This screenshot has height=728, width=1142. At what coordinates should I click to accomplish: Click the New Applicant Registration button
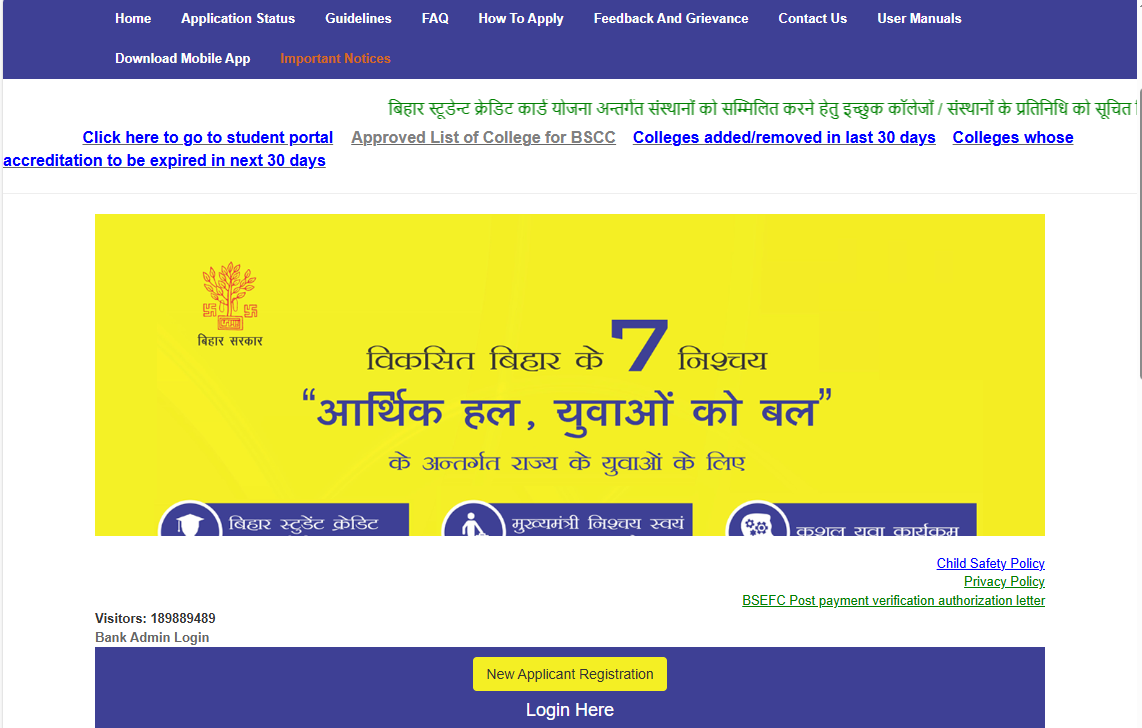(x=569, y=673)
